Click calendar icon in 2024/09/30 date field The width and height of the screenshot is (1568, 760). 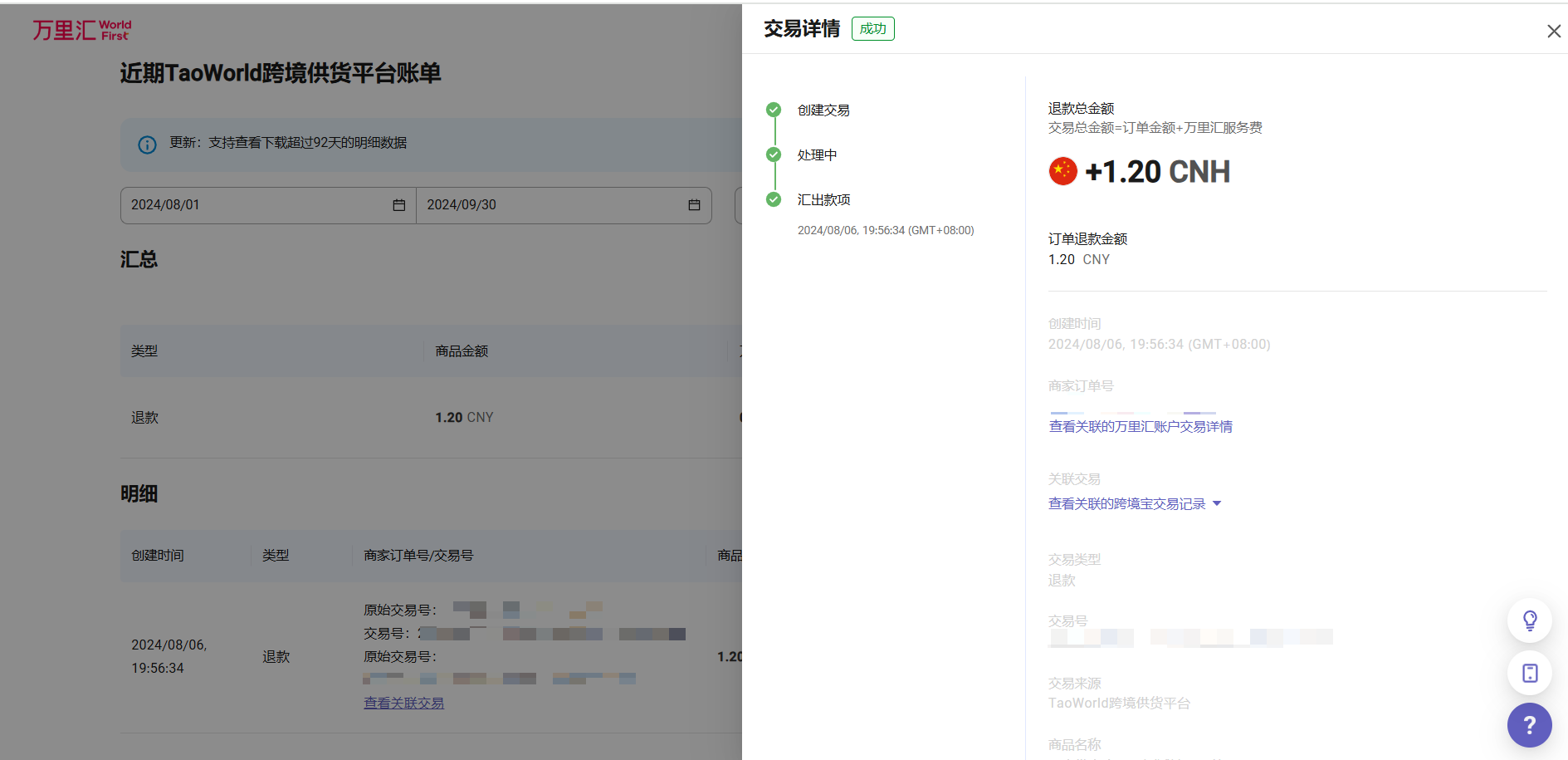pos(694,205)
